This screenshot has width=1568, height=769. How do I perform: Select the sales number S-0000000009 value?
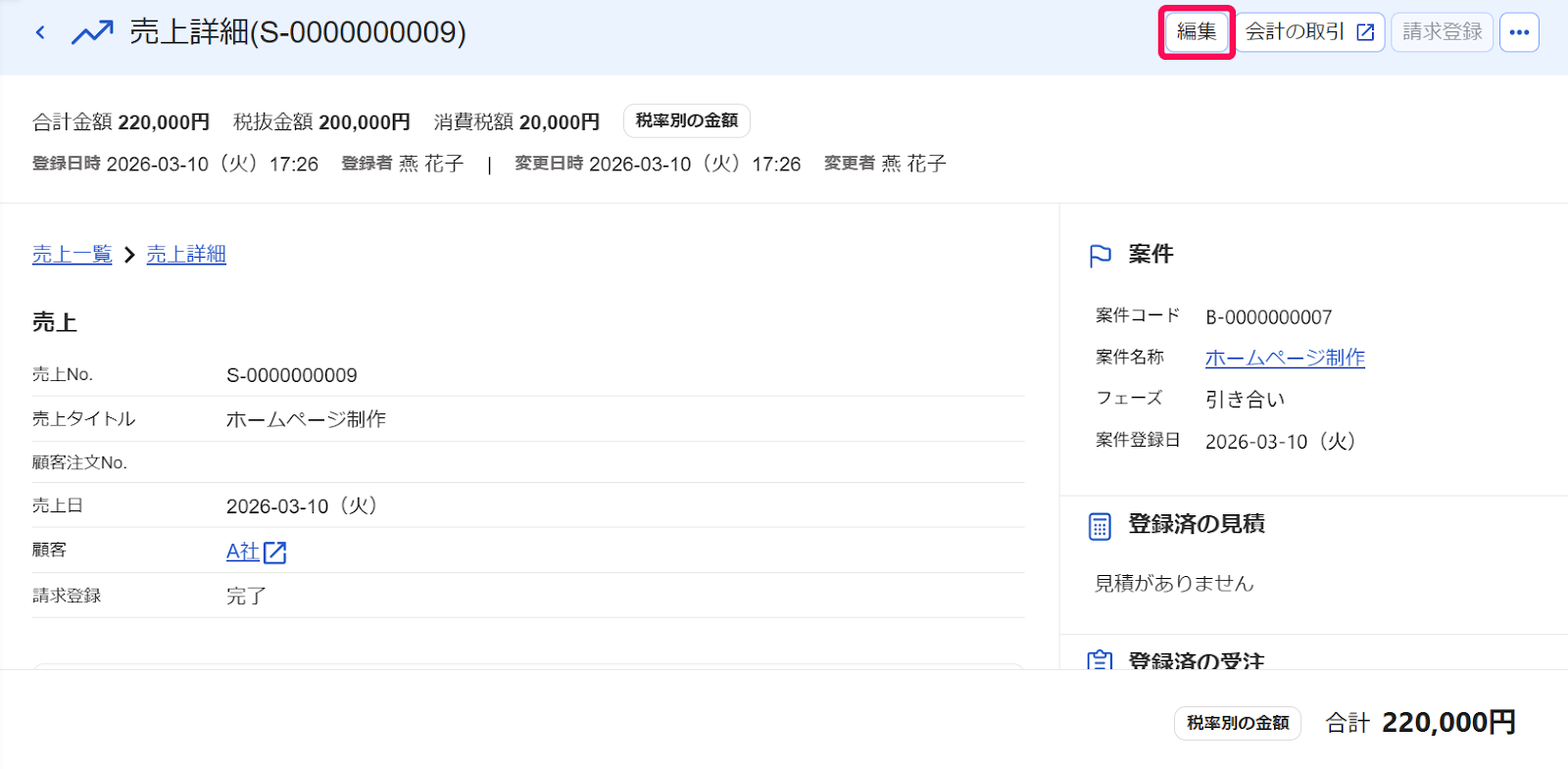coord(292,375)
